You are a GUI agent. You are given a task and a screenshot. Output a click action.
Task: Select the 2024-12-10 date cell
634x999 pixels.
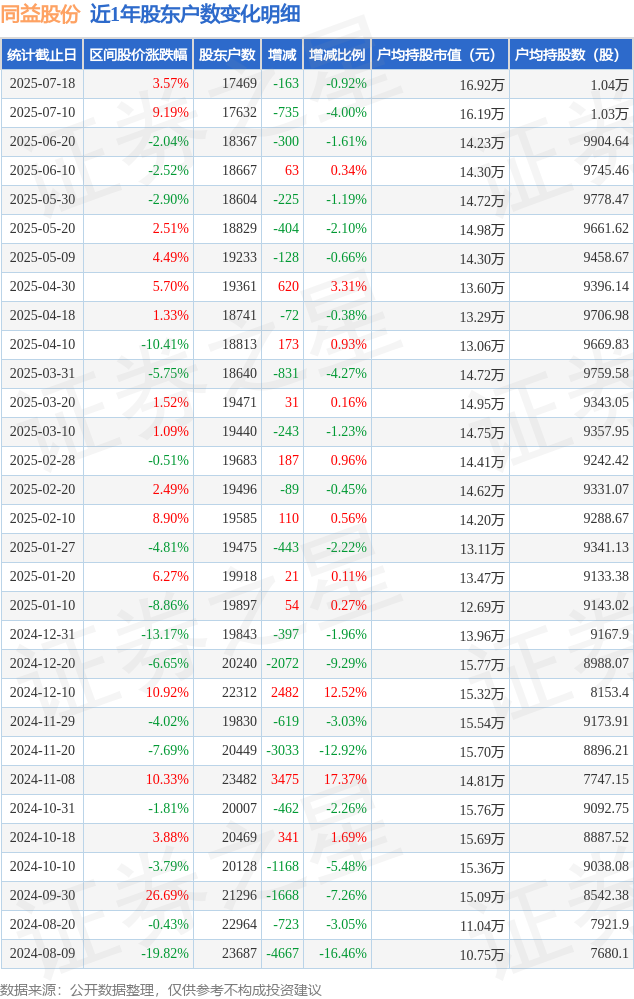[x=42, y=693]
